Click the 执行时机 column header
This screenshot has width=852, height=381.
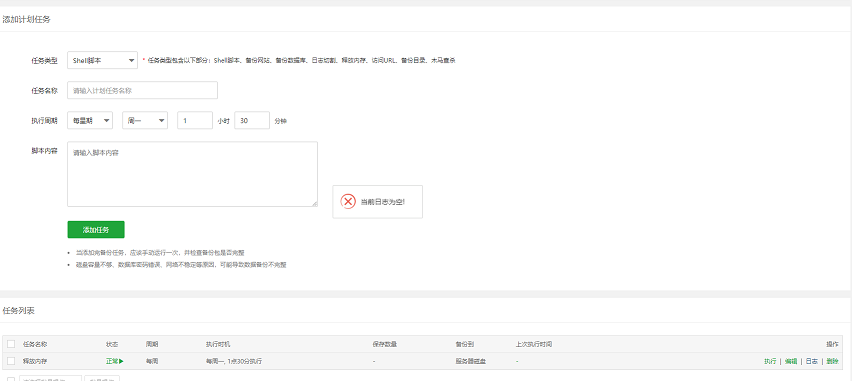pos(217,344)
